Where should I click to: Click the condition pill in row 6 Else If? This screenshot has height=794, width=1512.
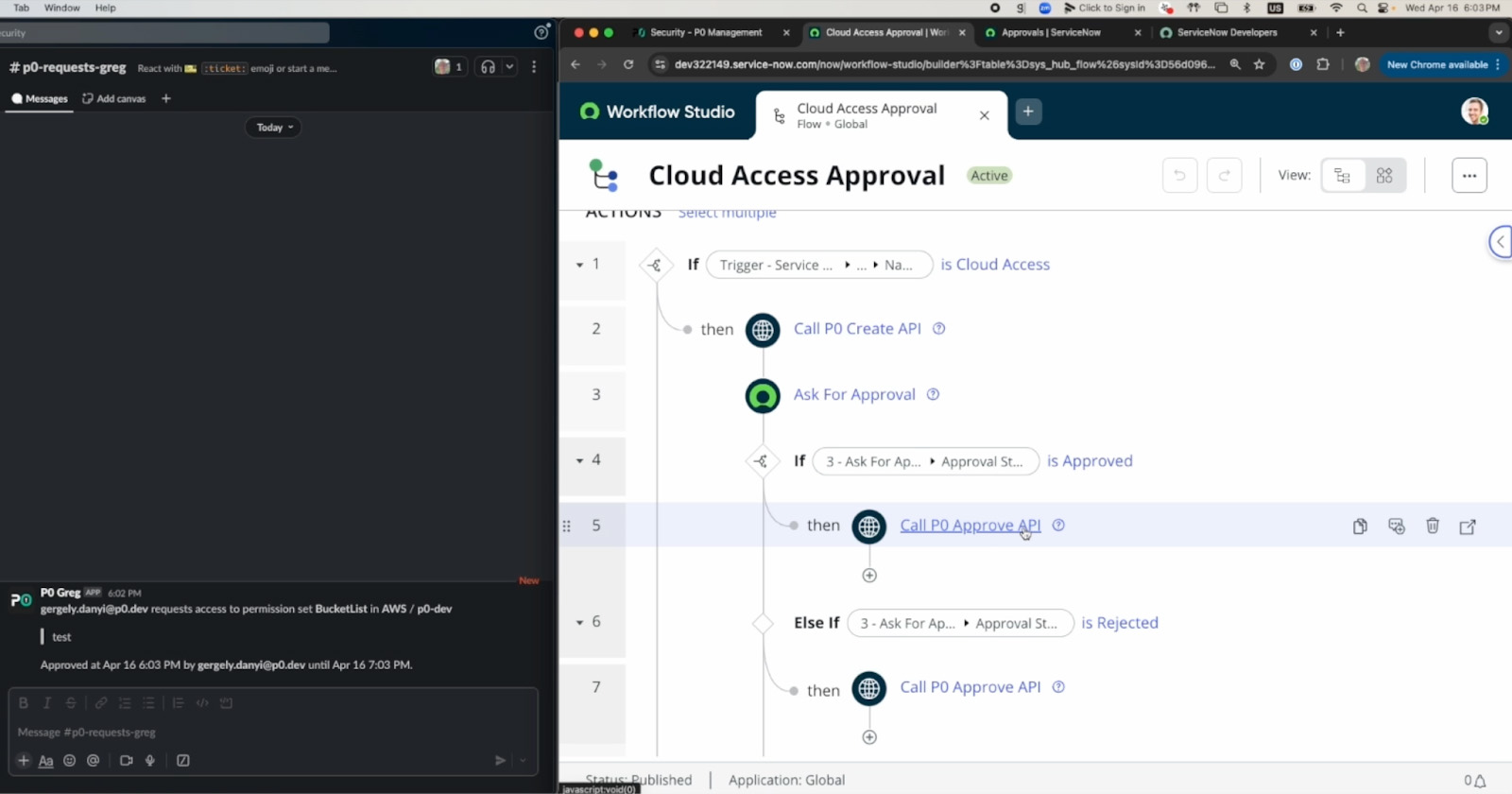point(960,623)
